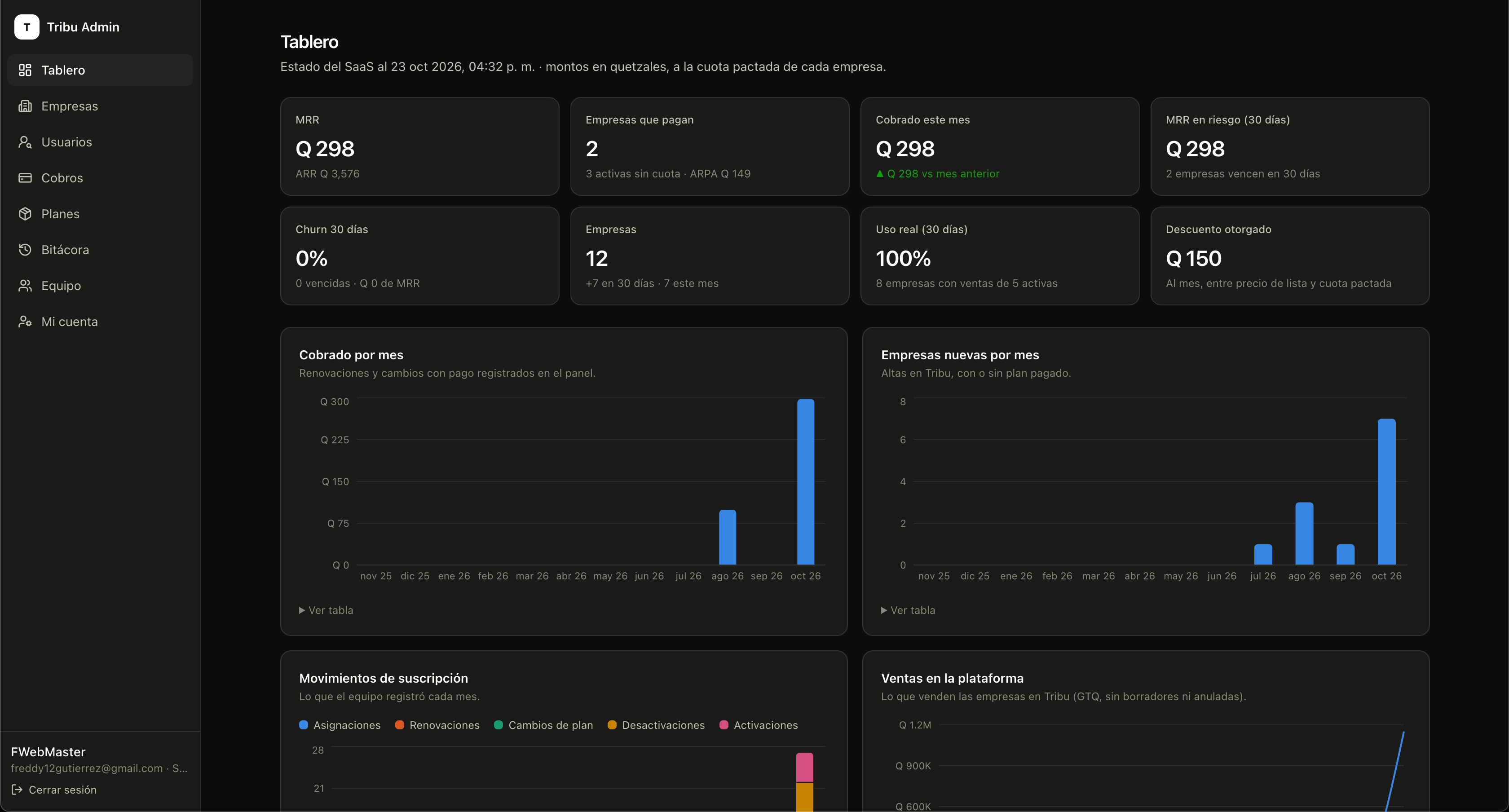Click ago 26 bar in Empresas nuevas chart
Screen dimensions: 1509x812
[1304, 533]
